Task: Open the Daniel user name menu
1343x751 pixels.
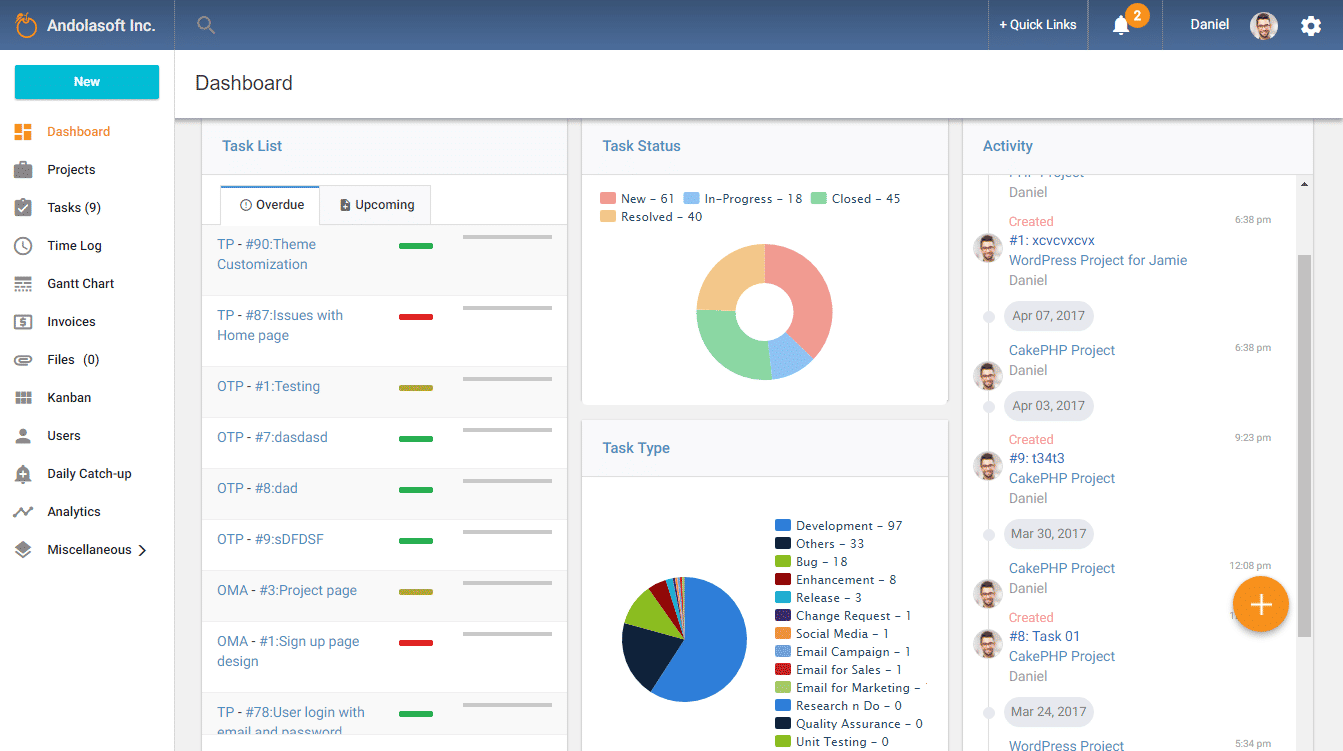Action: pos(1210,25)
